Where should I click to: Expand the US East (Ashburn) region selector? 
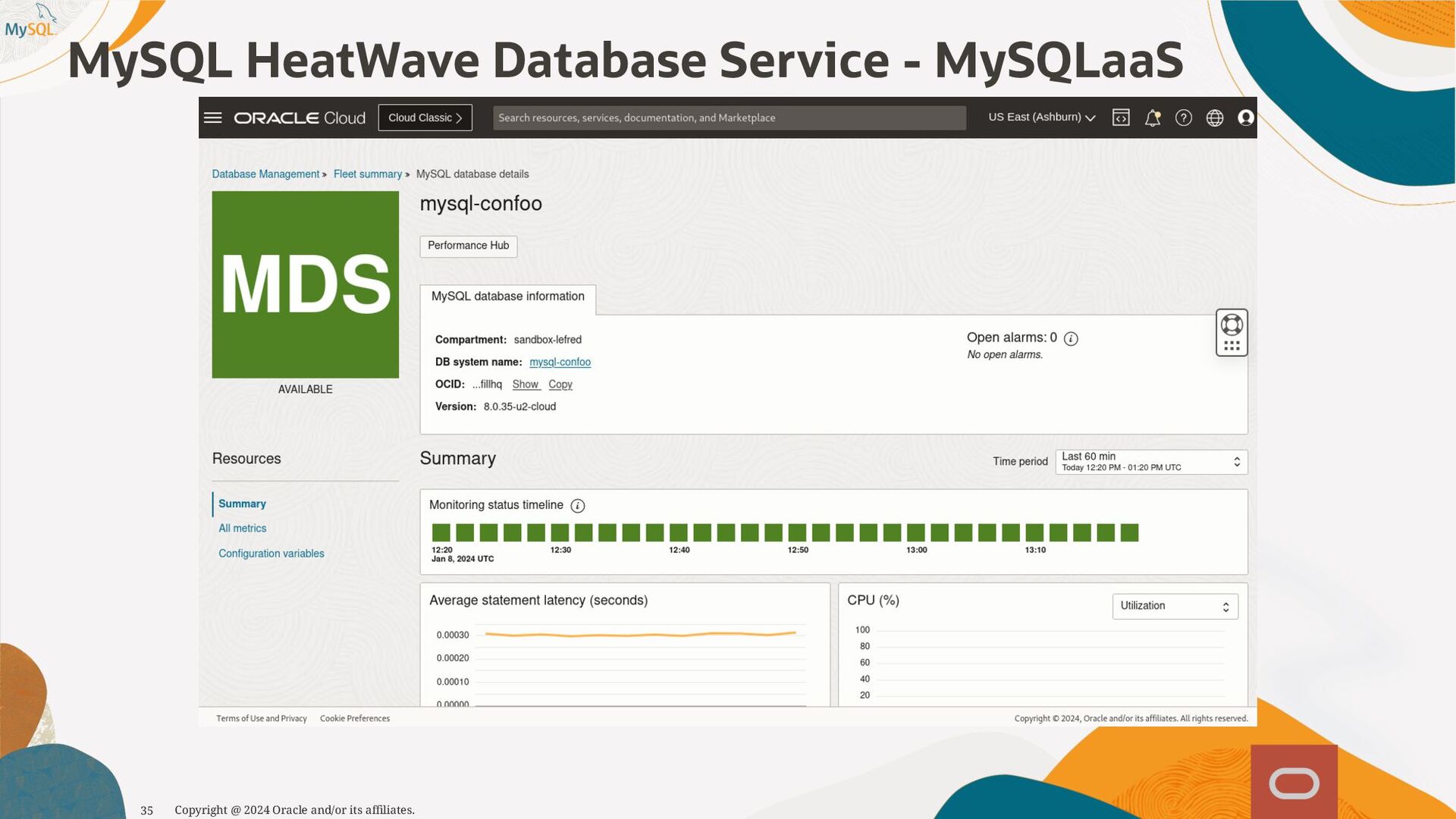[x=1042, y=118]
